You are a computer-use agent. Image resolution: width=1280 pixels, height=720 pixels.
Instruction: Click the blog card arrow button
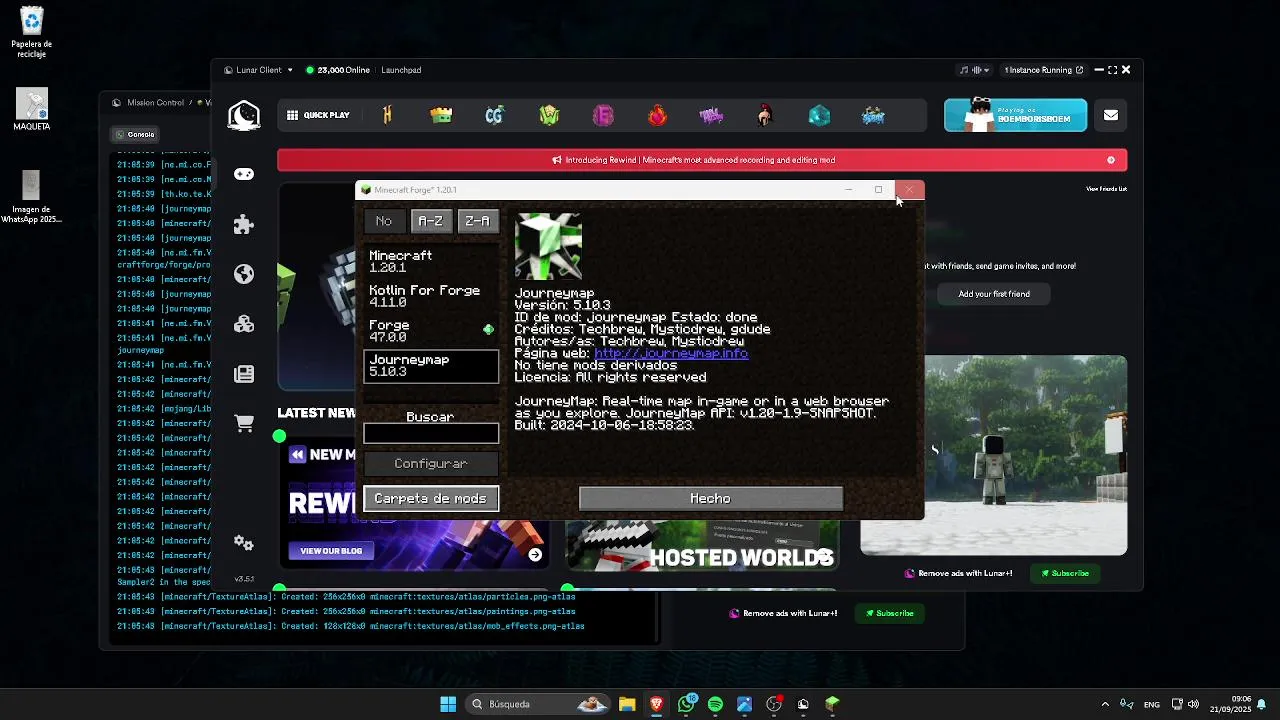[x=535, y=555]
